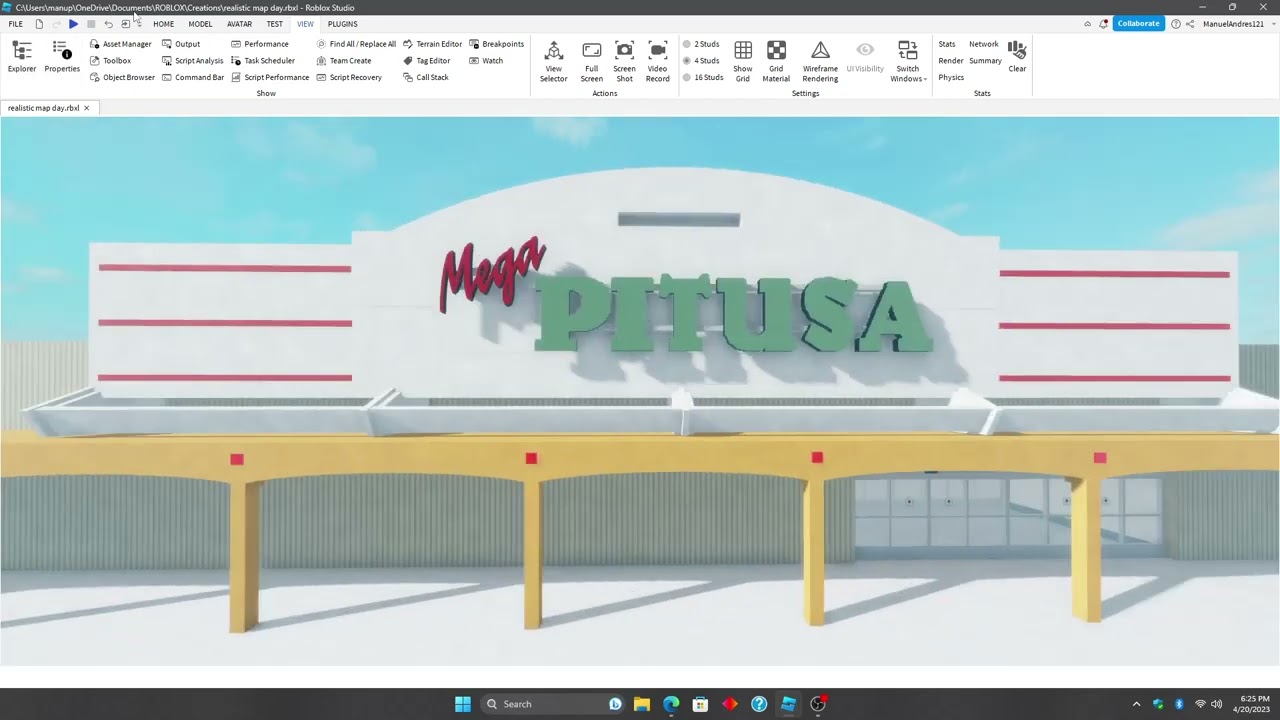Open the notifications bell
Image resolution: width=1280 pixels, height=720 pixels.
[x=1104, y=24]
